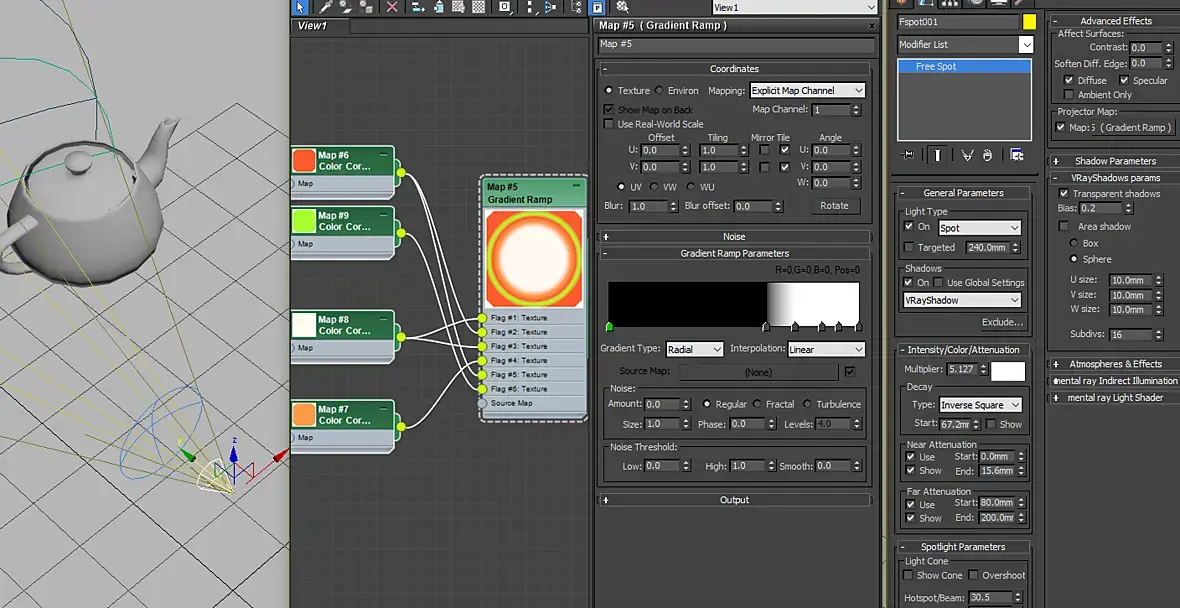This screenshot has width=1180, height=608.
Task: Click the Rotate button
Action: pos(834,205)
